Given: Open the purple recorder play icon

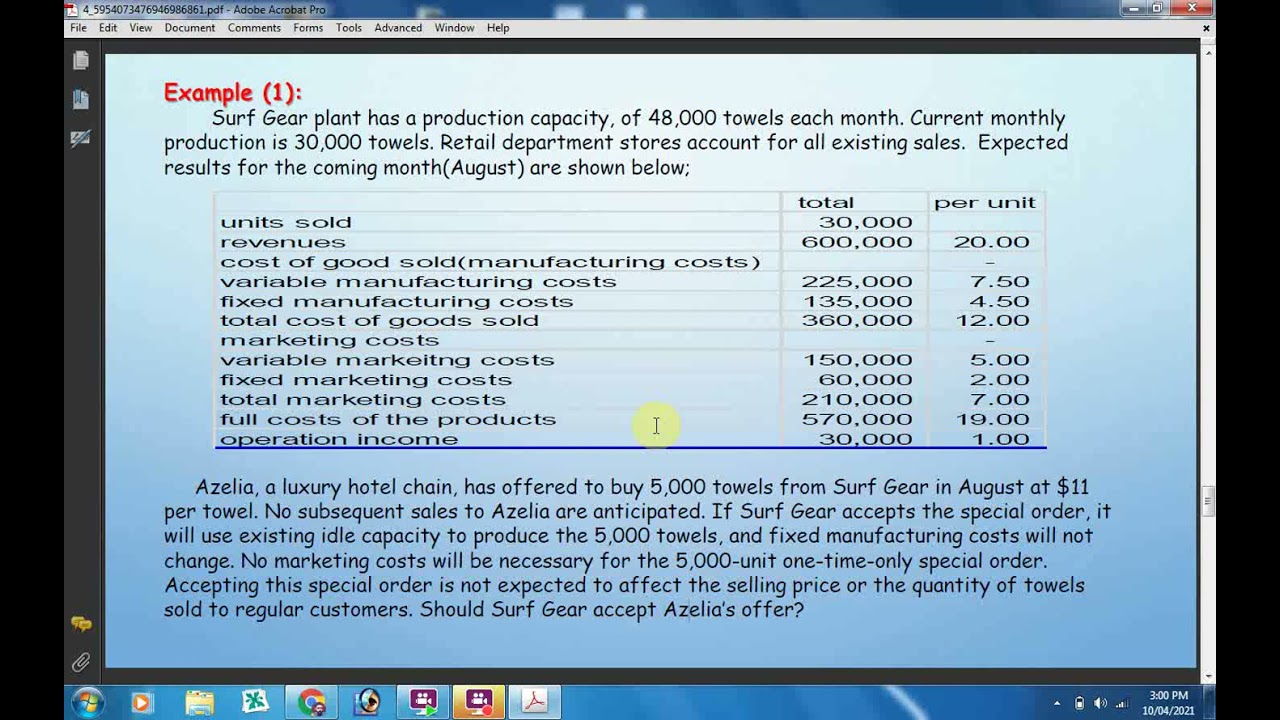Looking at the screenshot, I should (423, 702).
